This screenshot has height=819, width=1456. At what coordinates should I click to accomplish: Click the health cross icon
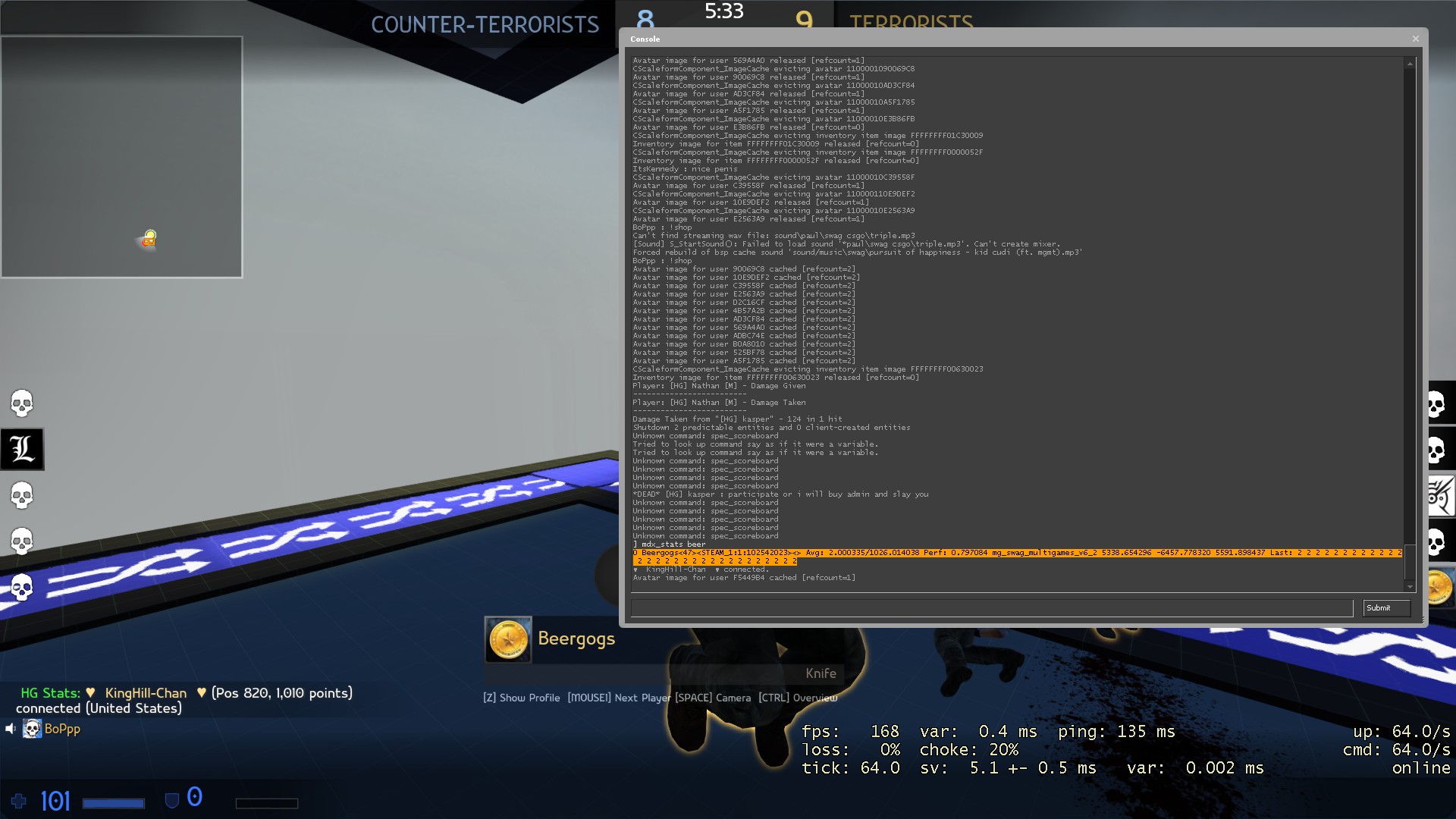tap(19, 801)
